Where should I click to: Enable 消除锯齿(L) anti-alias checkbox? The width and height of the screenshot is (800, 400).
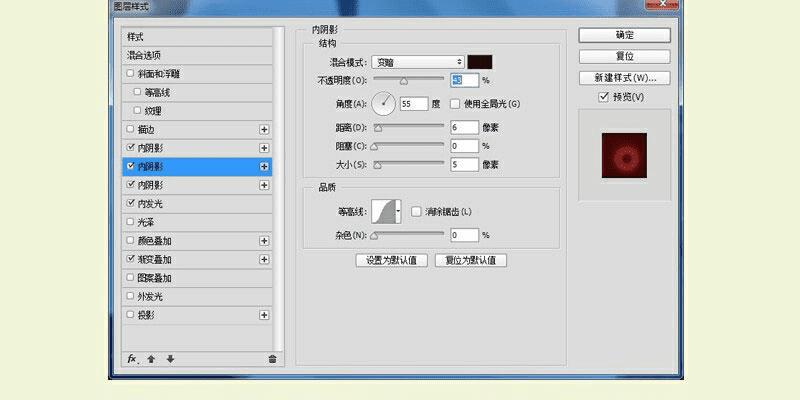coord(416,211)
